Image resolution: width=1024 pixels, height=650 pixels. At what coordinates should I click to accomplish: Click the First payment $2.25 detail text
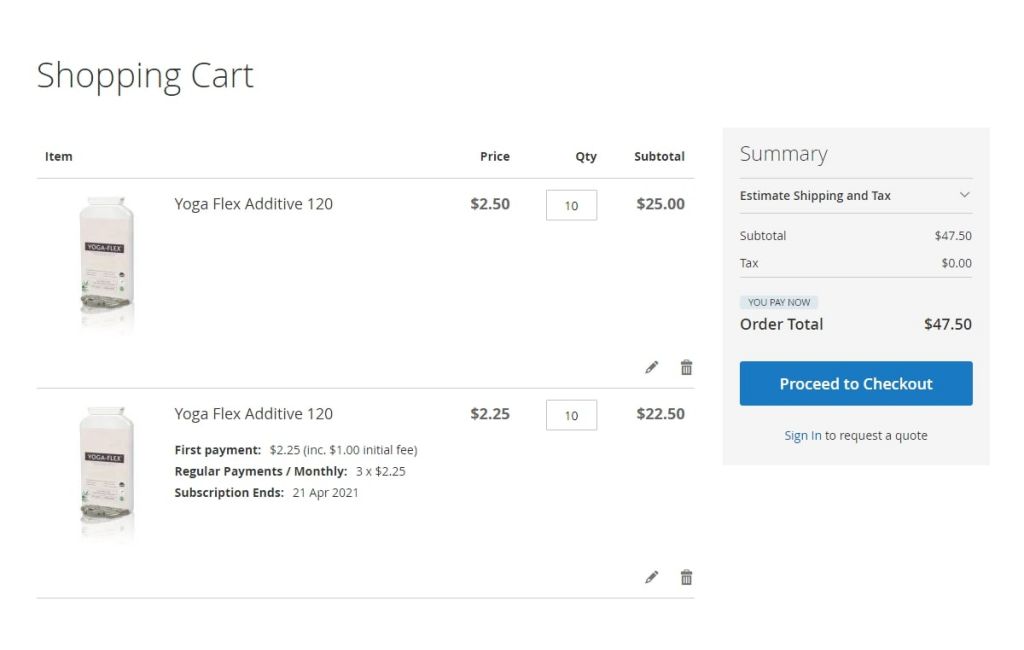point(296,450)
